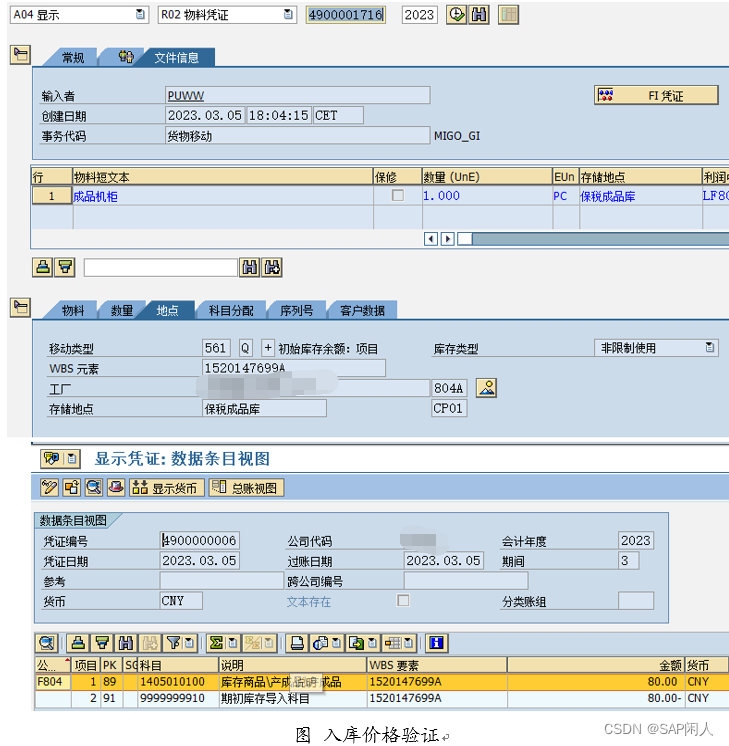Screen dimensions: 729x746
Task: Switch to the 文件信息 tab
Action: tap(177, 58)
